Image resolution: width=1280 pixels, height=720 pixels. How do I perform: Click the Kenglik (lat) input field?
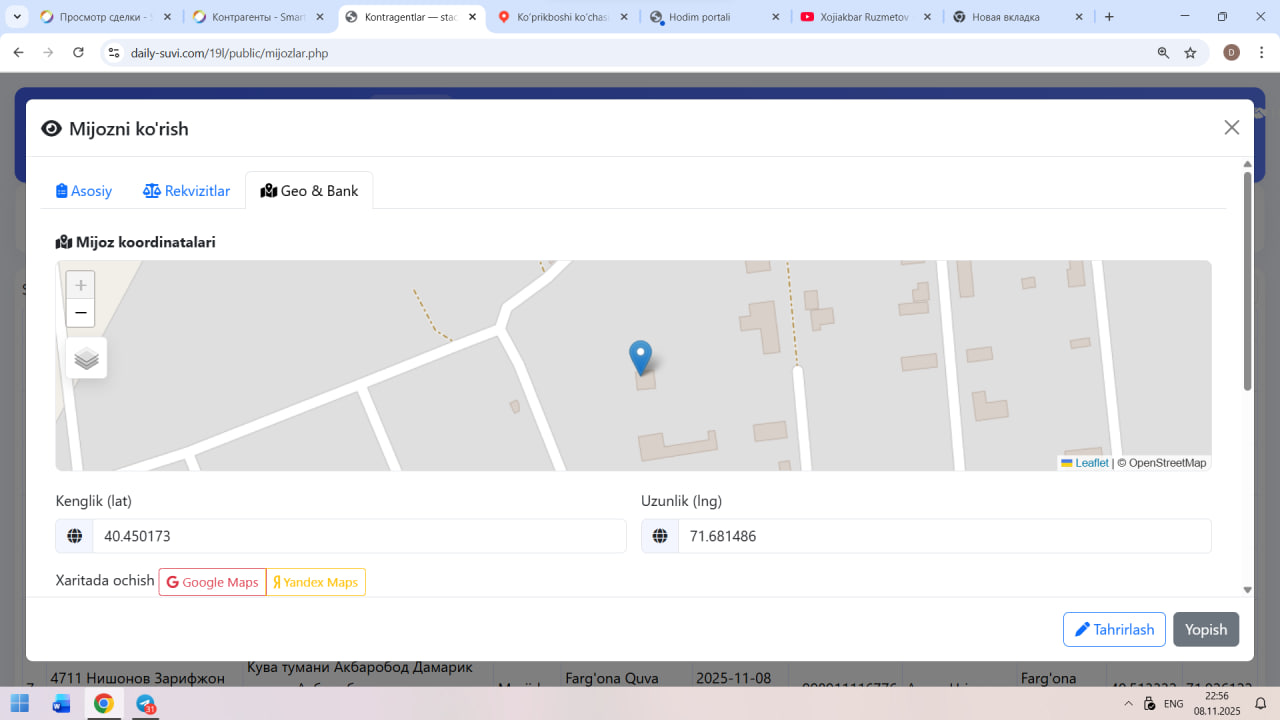pyautogui.click(x=359, y=536)
